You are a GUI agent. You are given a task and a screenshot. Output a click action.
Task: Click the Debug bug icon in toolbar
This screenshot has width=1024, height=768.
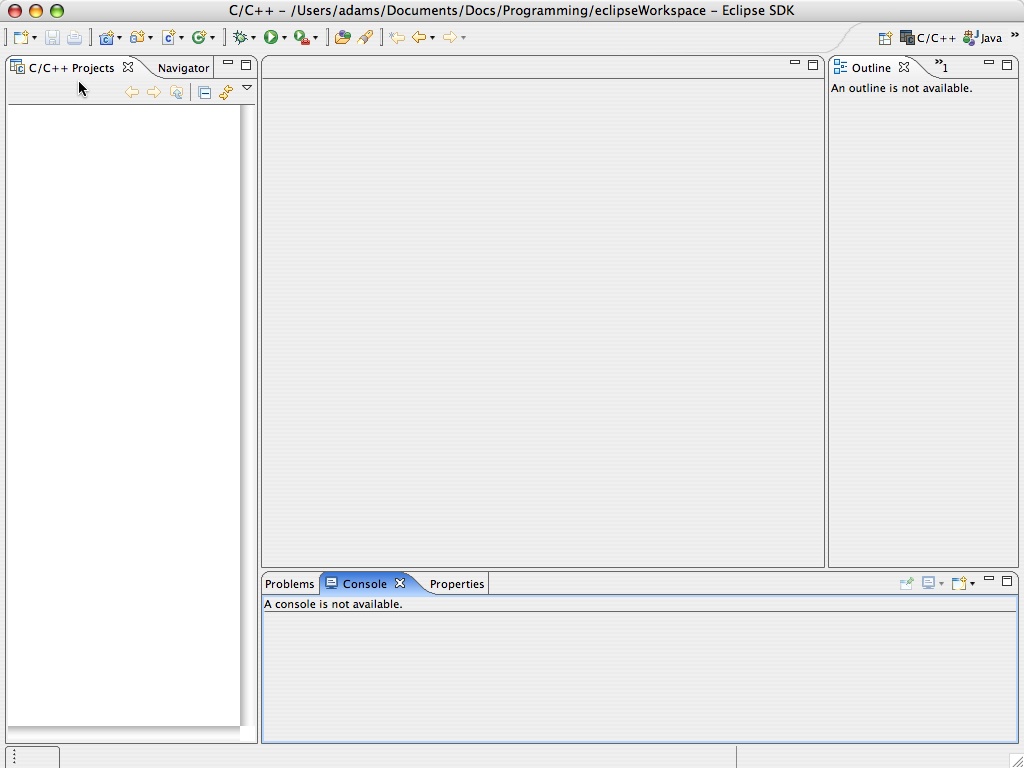point(240,38)
